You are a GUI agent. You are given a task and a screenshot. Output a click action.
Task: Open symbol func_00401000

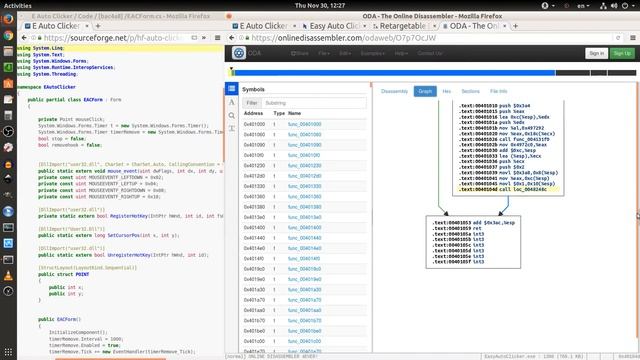(304, 124)
